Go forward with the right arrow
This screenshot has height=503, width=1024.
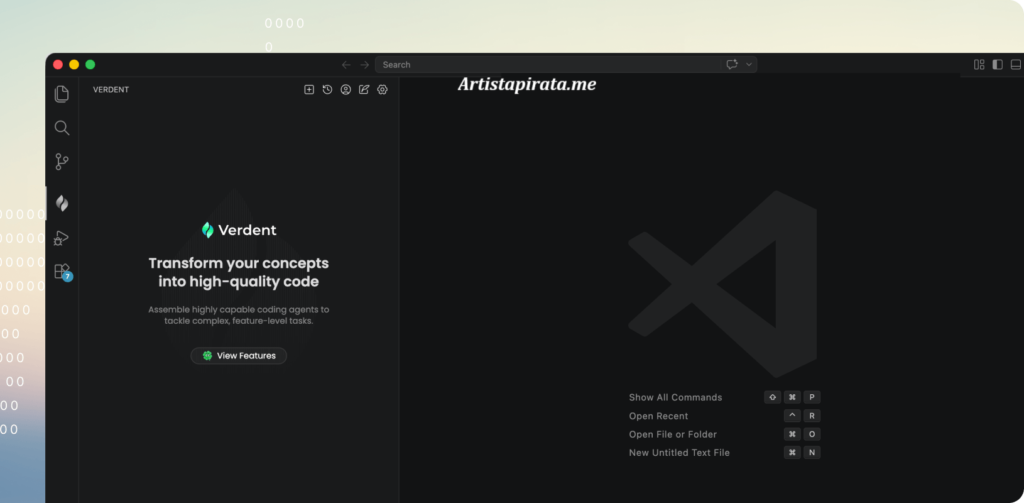coord(364,65)
